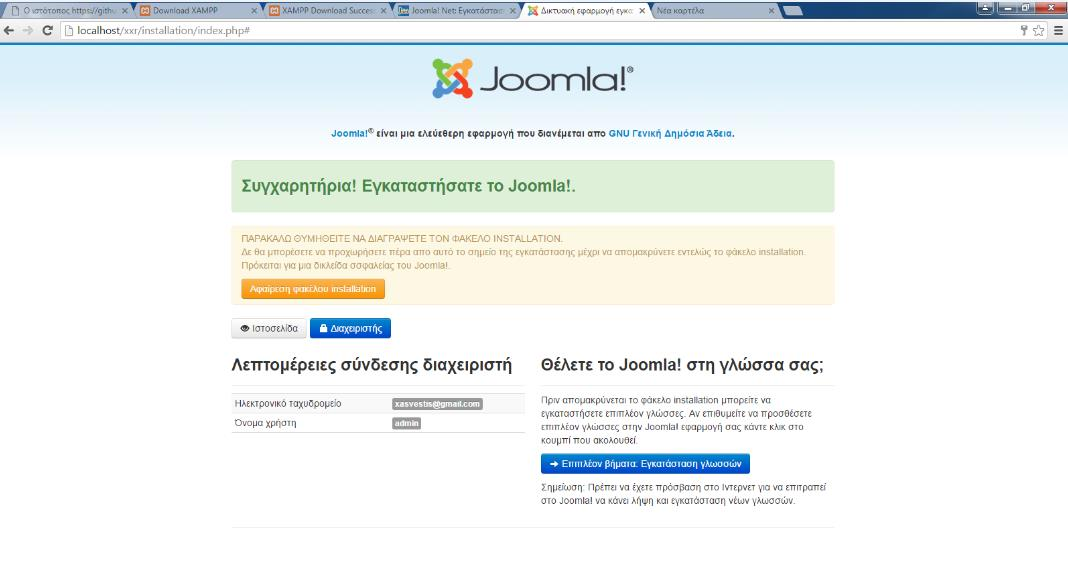Close the Joomla! Net tab
The width and height of the screenshot is (1068, 566).
513,11
